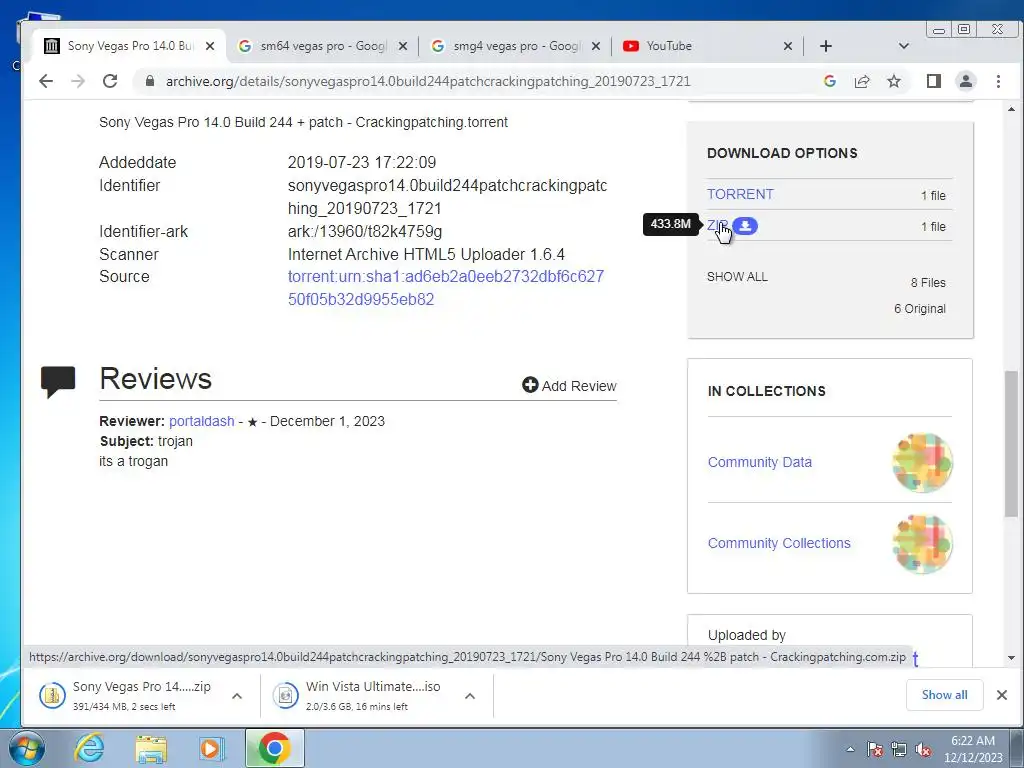Reload the archive.org page

110,81
